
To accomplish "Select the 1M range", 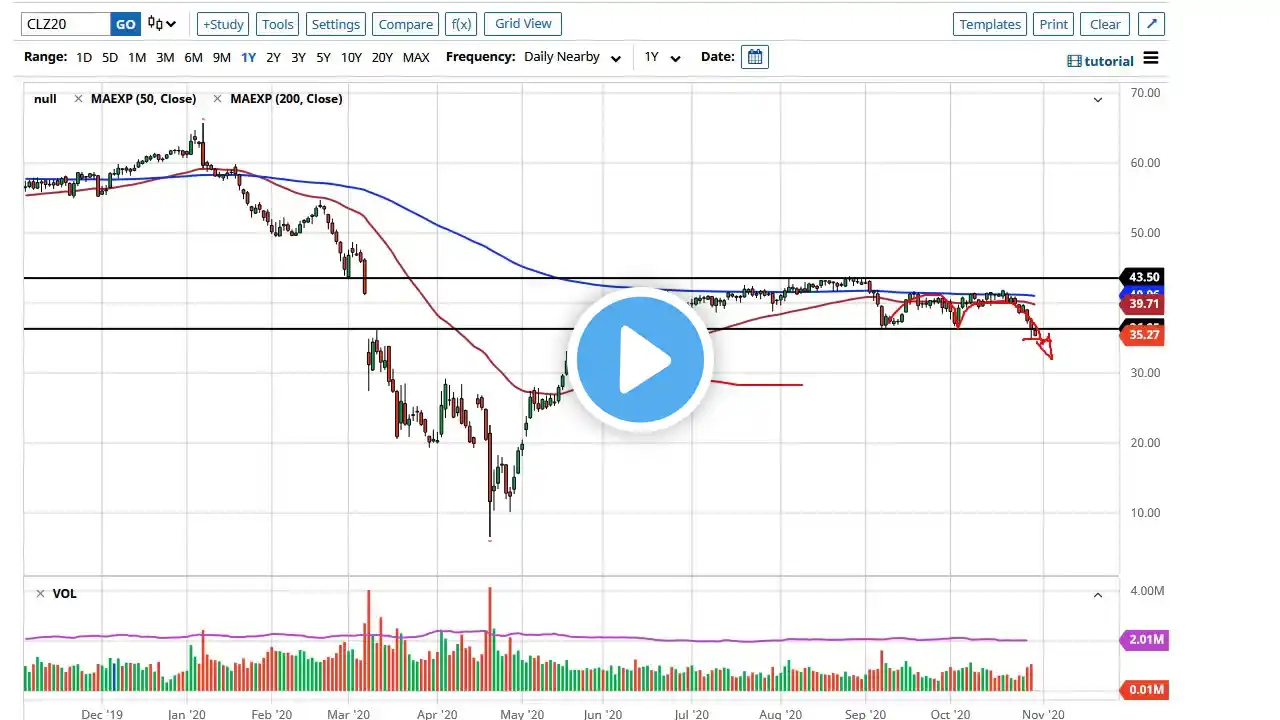I will pos(137,57).
